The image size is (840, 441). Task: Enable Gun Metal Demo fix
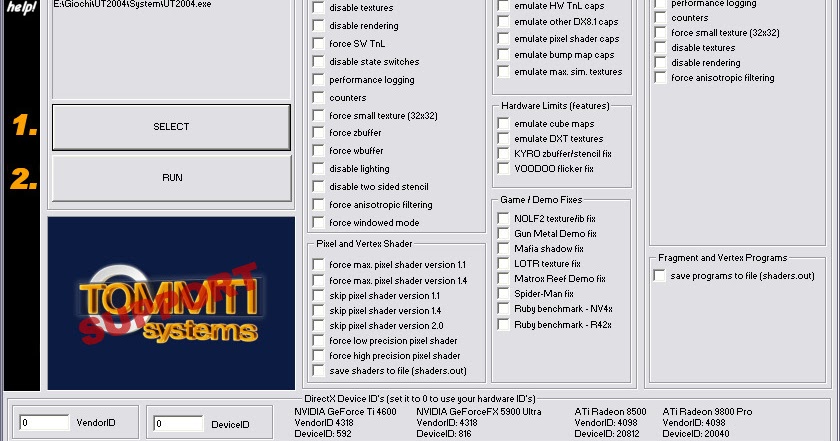point(504,234)
